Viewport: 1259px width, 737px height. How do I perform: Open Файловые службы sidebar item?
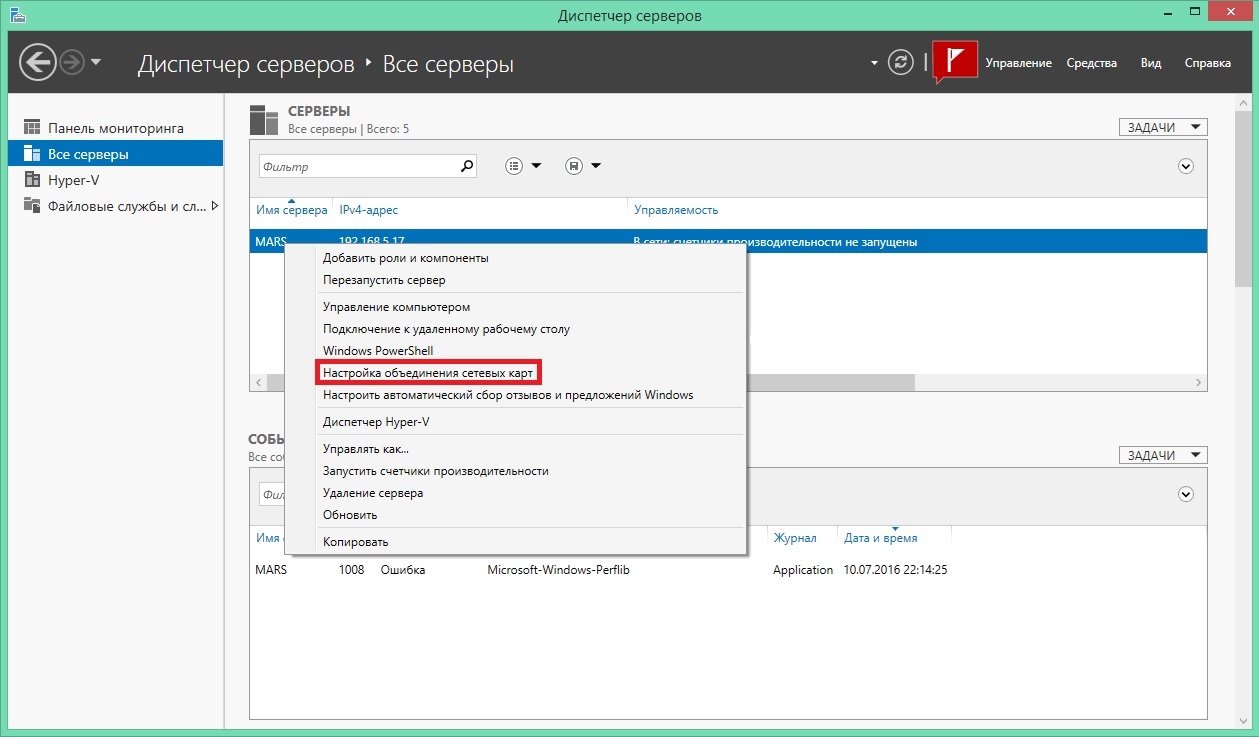[x=116, y=206]
